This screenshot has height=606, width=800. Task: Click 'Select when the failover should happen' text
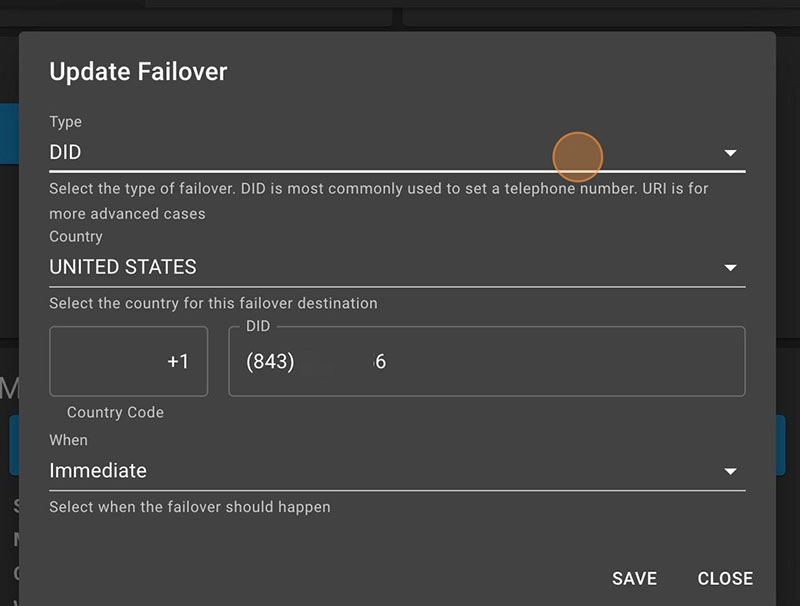[189, 507]
